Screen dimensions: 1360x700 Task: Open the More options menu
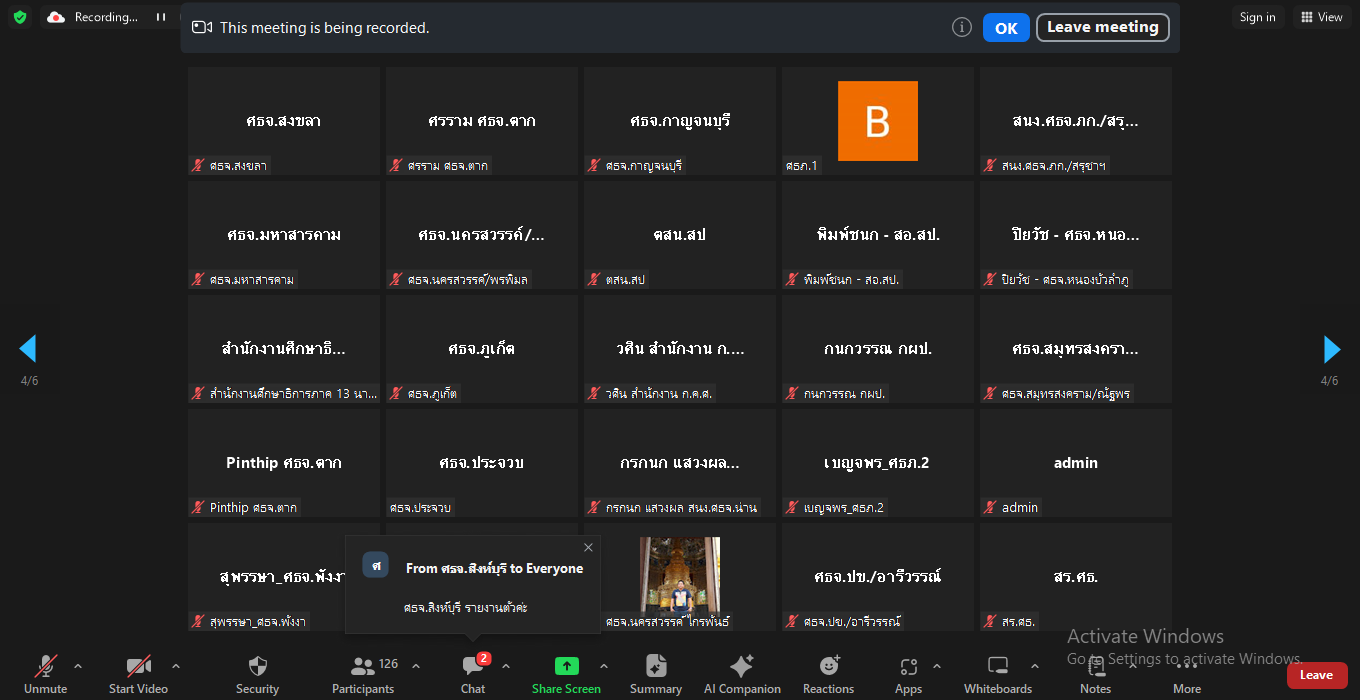click(1187, 675)
